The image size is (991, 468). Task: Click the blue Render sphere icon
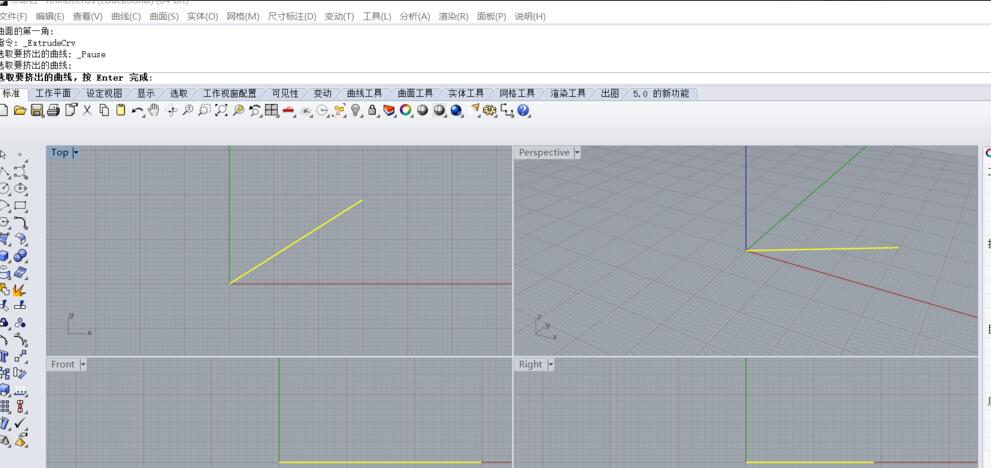point(456,110)
